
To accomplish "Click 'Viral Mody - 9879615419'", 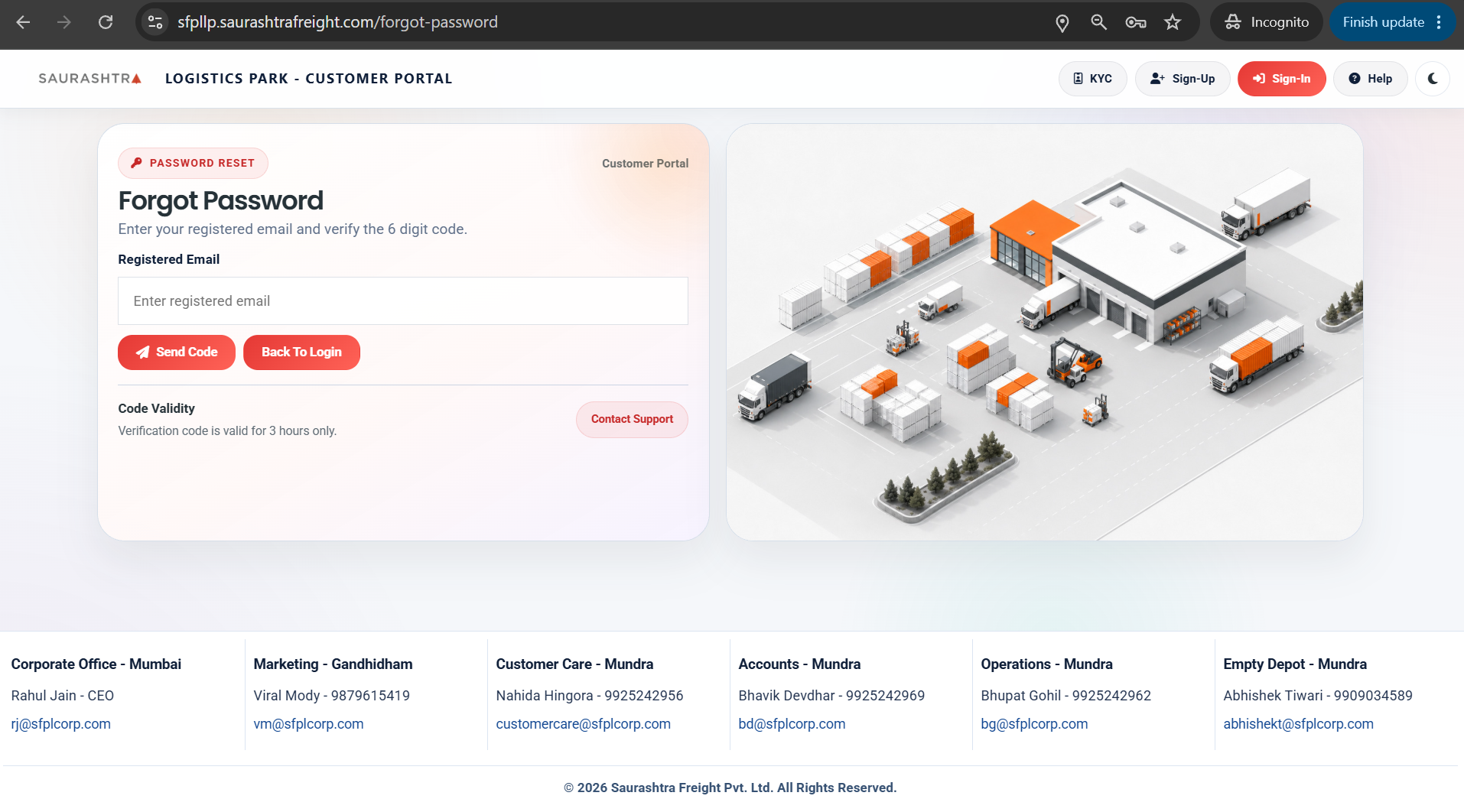I will point(332,696).
